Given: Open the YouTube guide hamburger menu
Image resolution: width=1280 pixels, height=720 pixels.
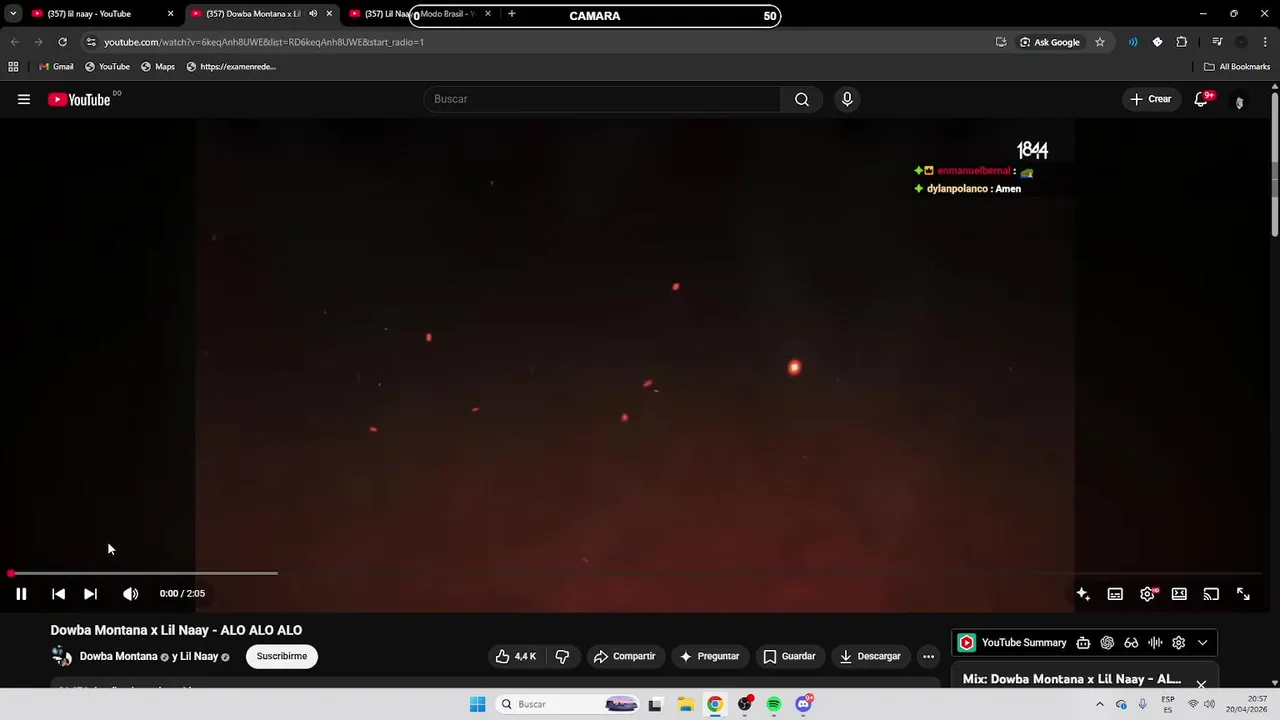Looking at the screenshot, I should [24, 99].
